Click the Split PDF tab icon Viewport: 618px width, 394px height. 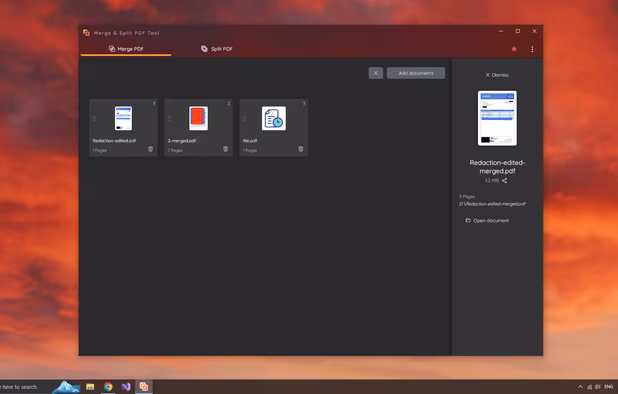click(204, 49)
